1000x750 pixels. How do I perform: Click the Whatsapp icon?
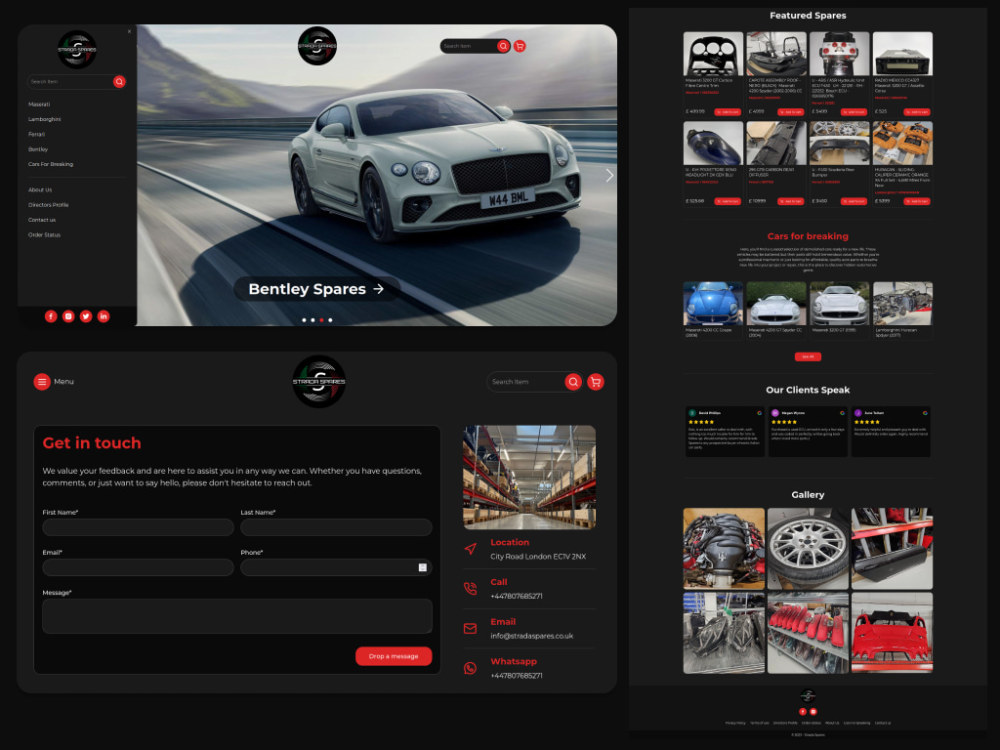(x=471, y=668)
